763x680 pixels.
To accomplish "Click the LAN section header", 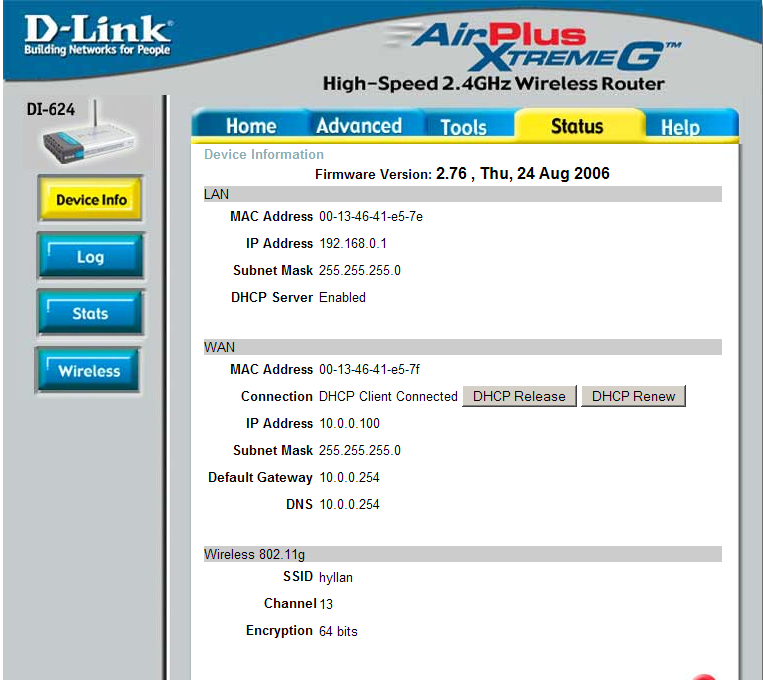I will [462, 194].
